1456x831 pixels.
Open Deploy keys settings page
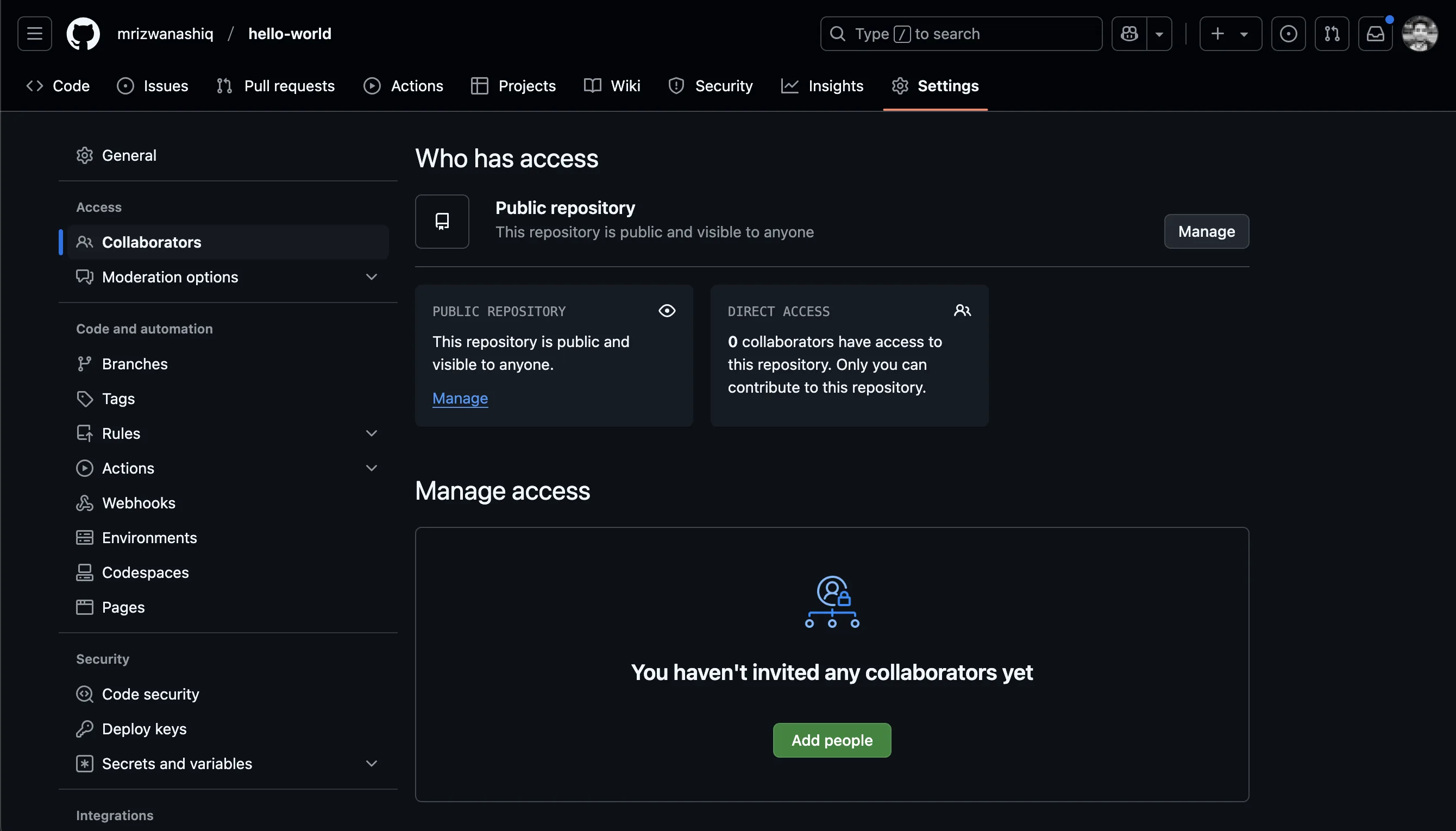point(228,729)
